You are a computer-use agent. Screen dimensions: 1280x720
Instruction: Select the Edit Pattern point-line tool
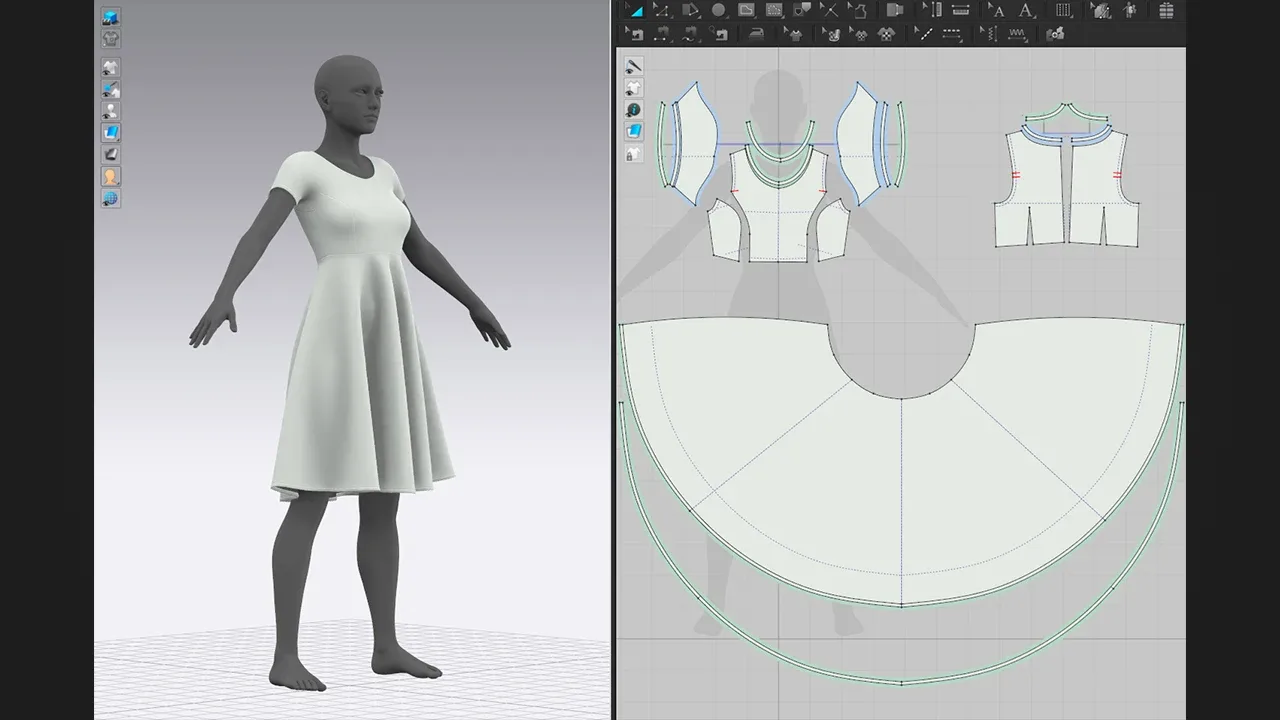point(663,10)
